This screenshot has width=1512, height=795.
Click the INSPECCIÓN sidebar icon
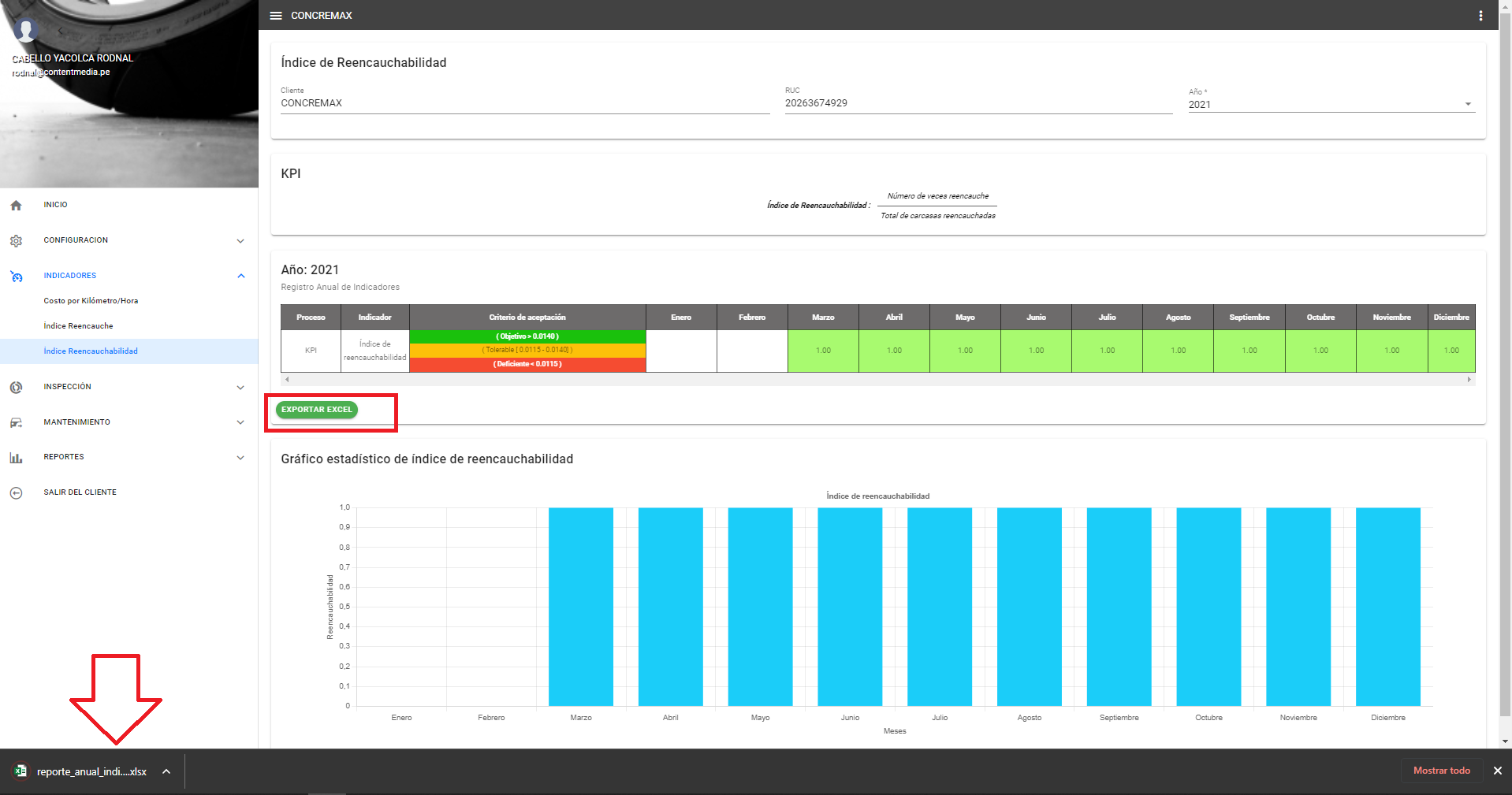click(16, 388)
